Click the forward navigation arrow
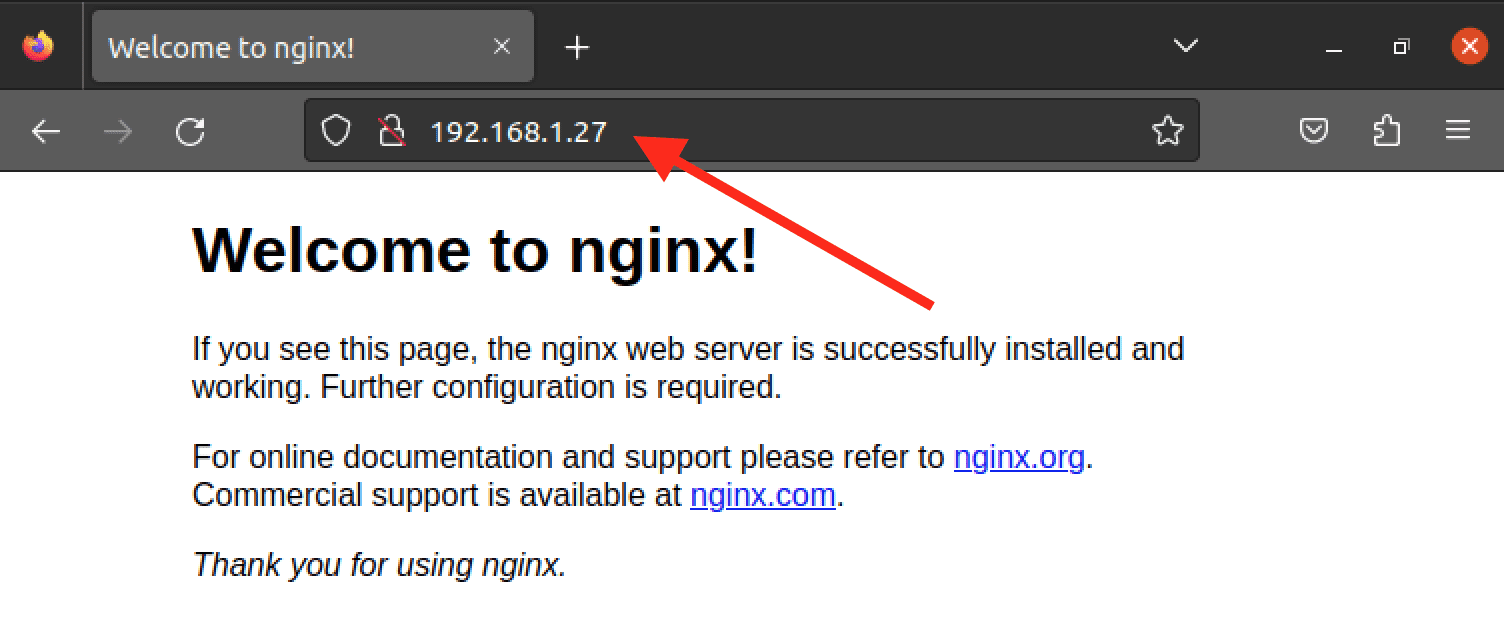1504x640 pixels. pyautogui.click(x=118, y=131)
